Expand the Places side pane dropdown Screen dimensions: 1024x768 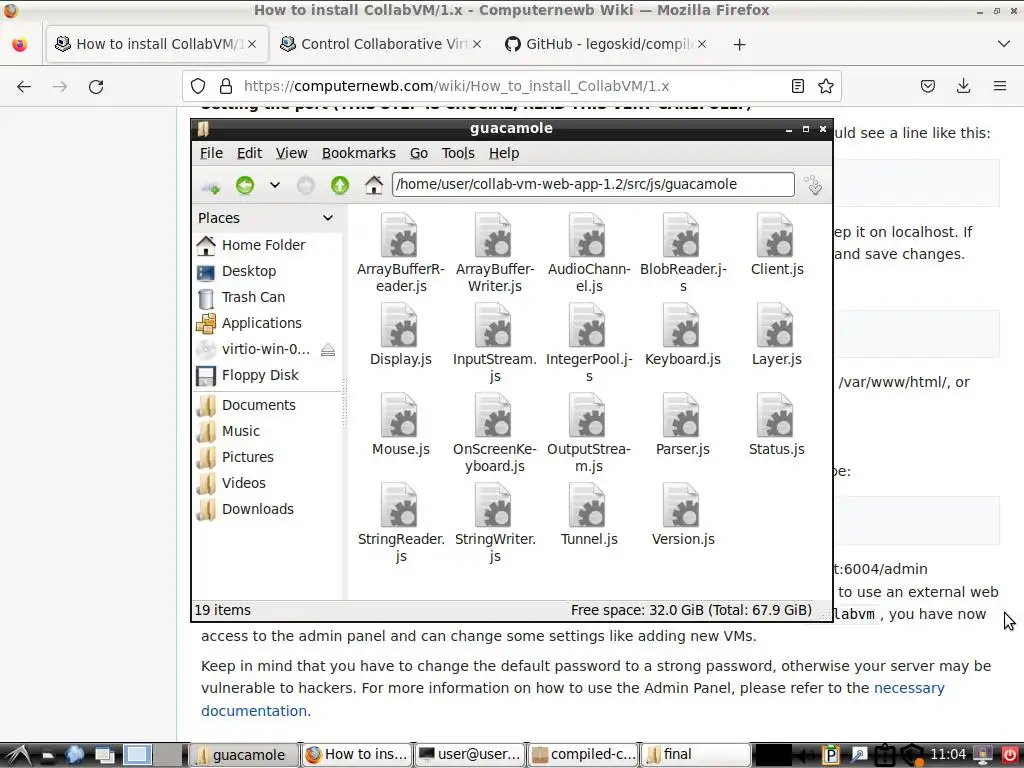coord(328,218)
